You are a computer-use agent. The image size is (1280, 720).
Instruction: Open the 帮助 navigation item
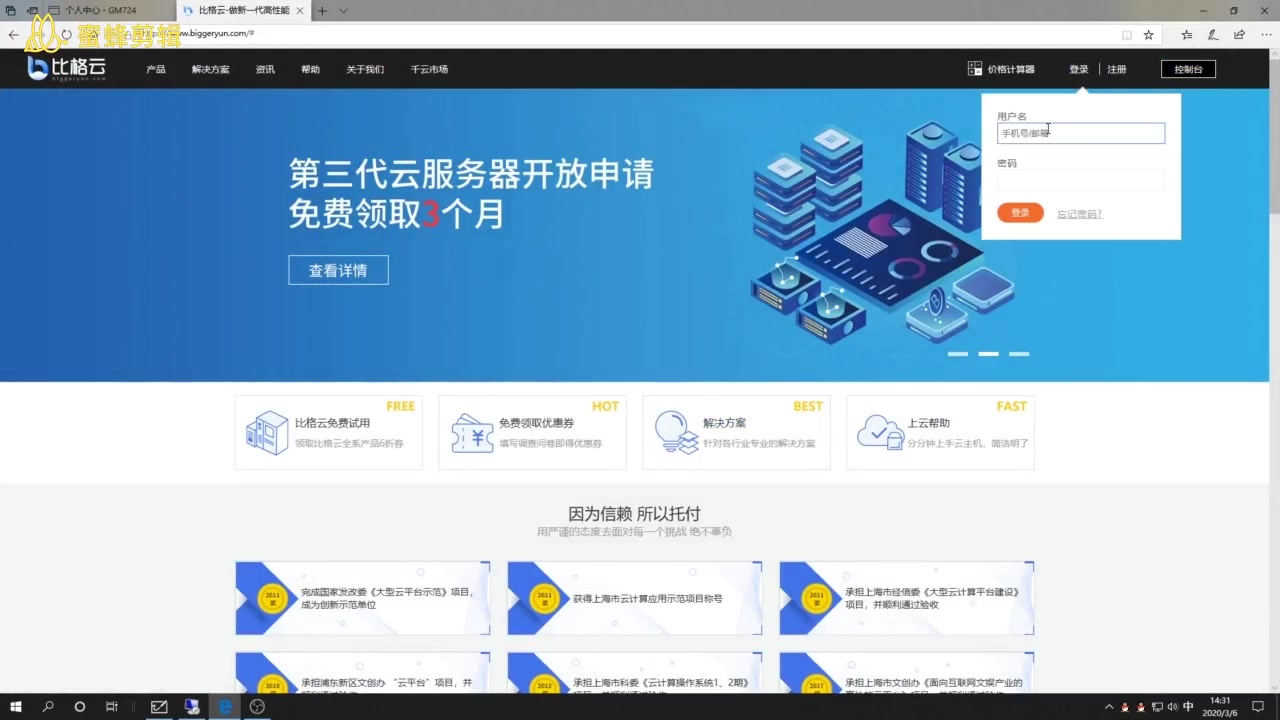click(311, 69)
